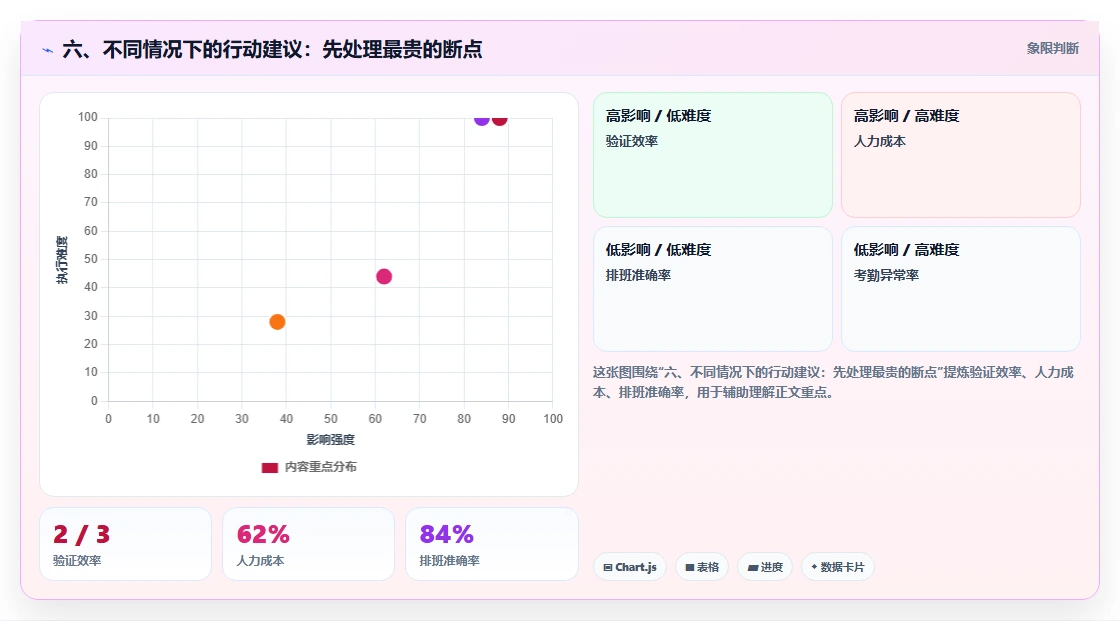Click 人力成本 text in pink quadrant card
The image size is (1120, 621).
[x=879, y=141]
